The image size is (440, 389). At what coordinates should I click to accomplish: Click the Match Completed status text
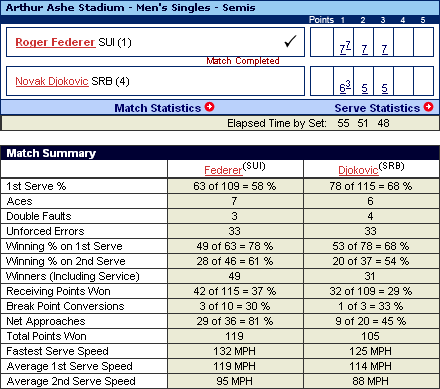pos(243,61)
